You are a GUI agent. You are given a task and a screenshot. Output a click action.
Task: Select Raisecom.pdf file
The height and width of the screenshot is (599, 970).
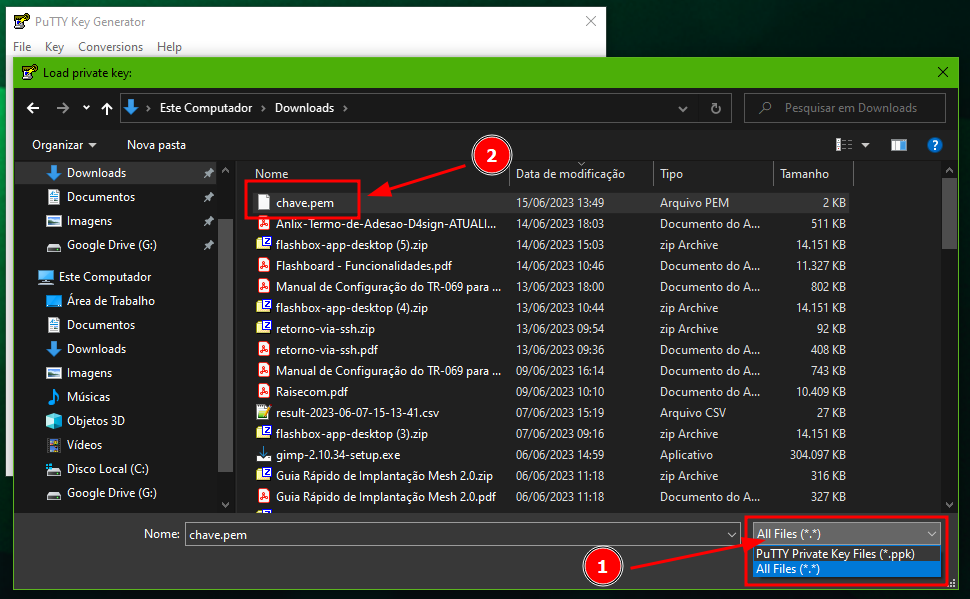pyautogui.click(x=311, y=392)
